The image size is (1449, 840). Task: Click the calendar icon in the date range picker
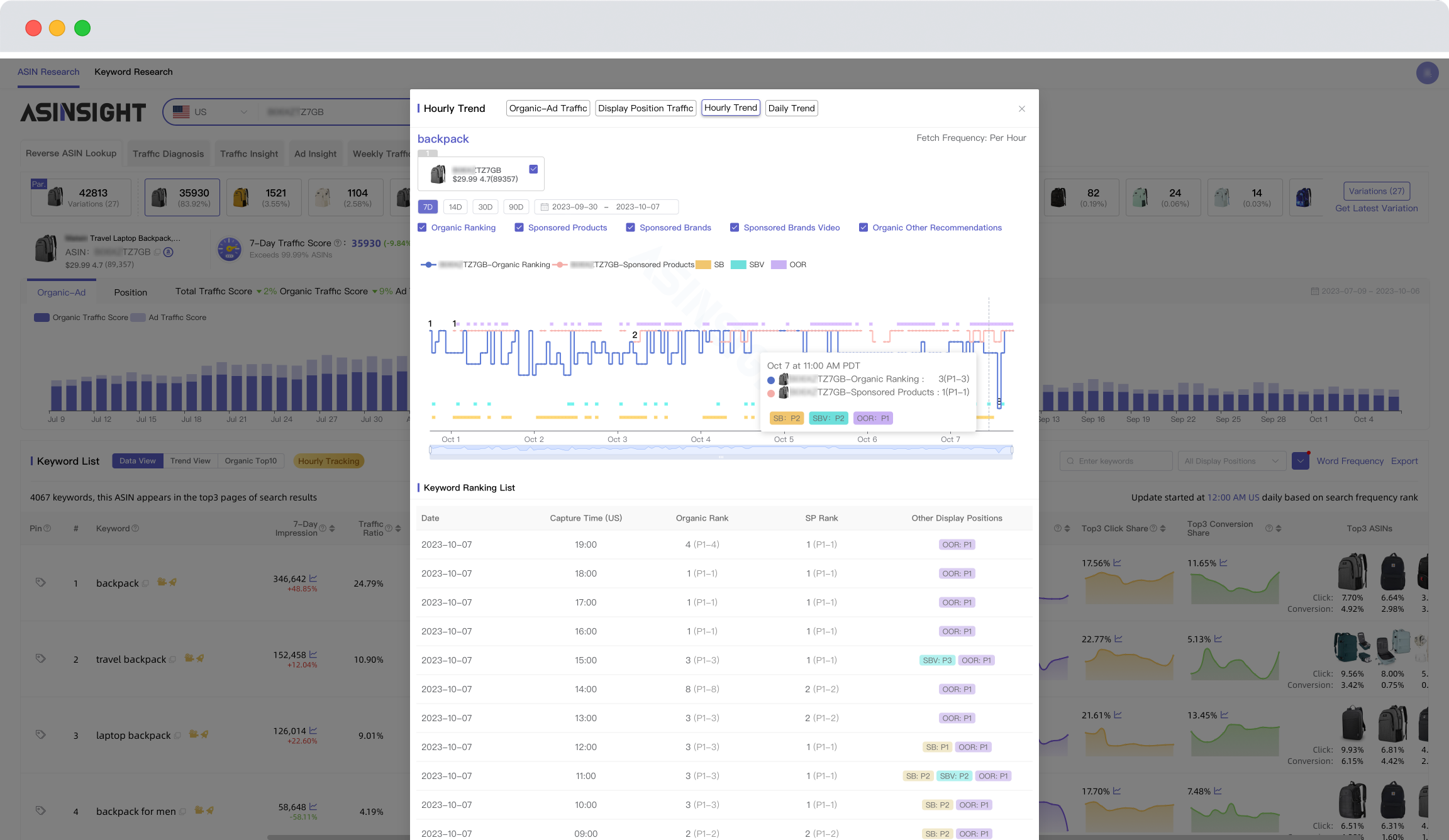coord(545,206)
